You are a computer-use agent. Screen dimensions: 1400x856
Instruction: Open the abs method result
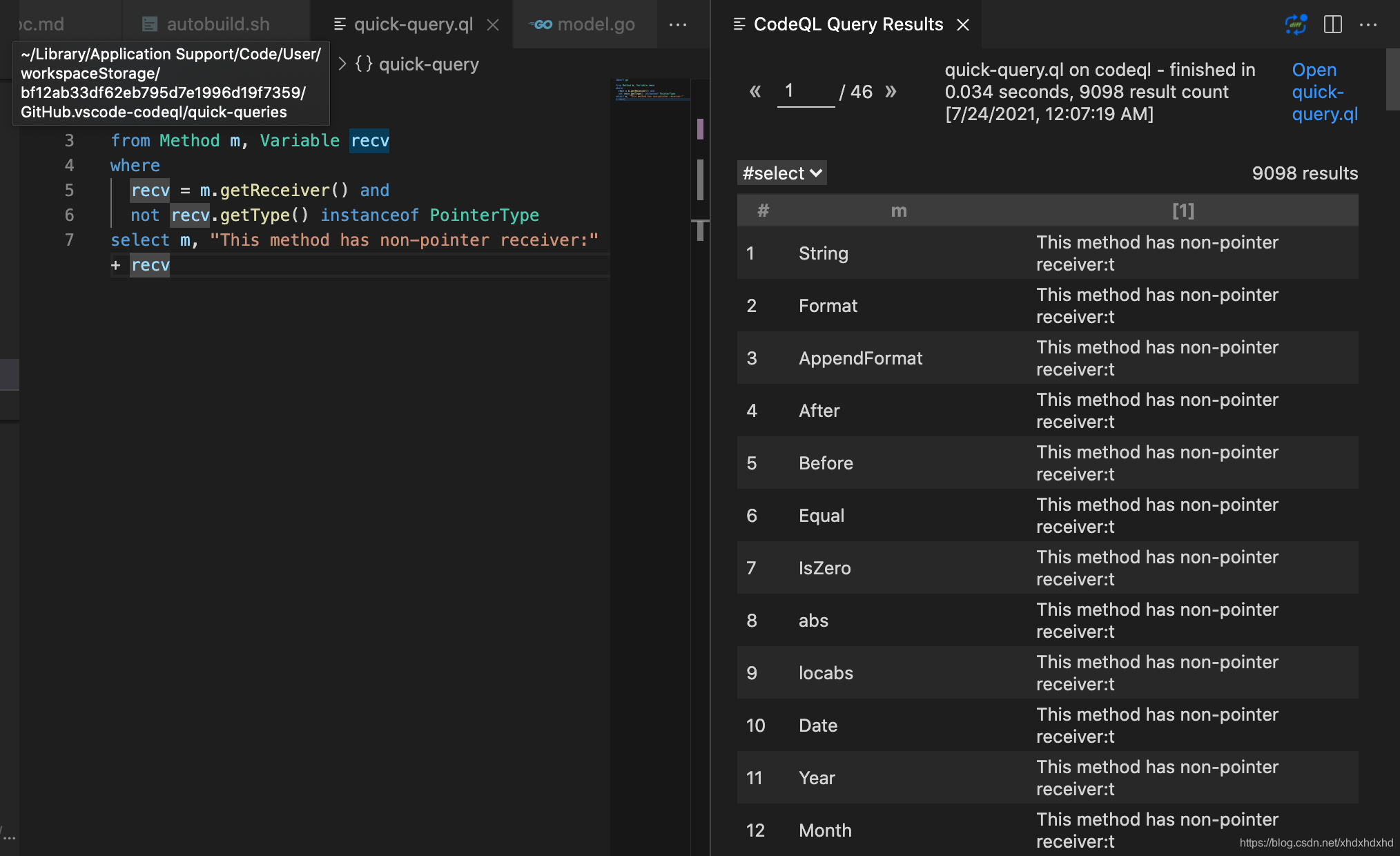point(813,621)
